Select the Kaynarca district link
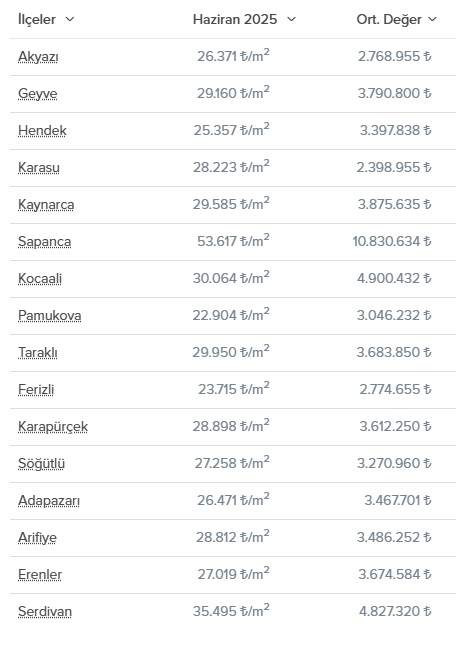The image size is (456, 649). pos(46,205)
